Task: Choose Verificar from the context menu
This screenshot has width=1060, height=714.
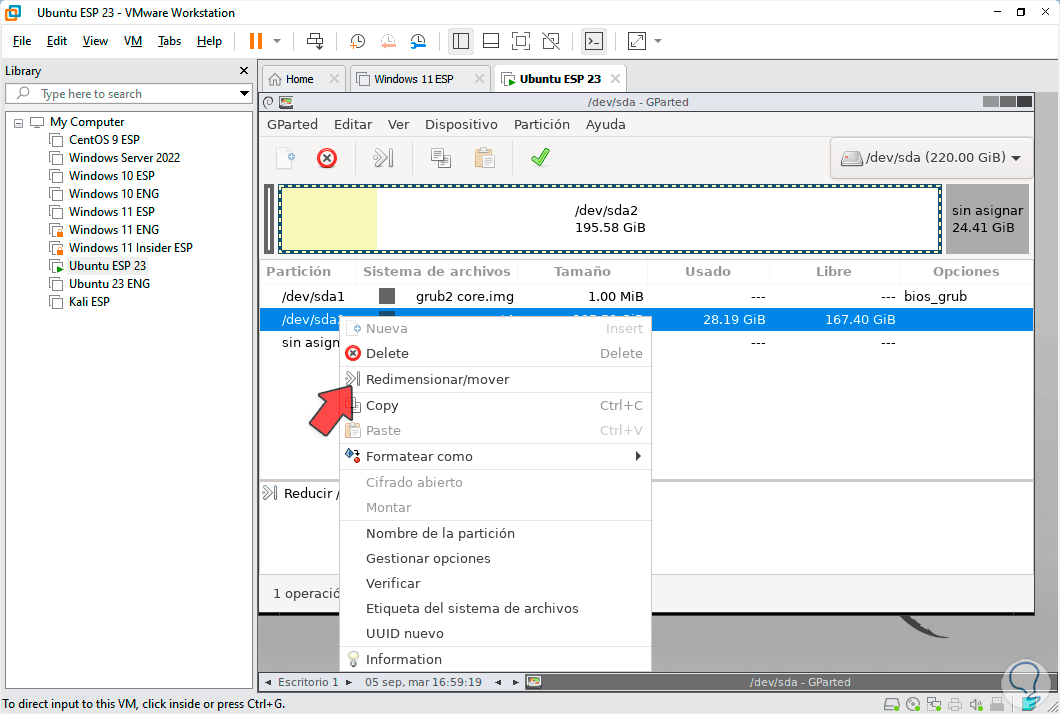Action: coord(495,584)
